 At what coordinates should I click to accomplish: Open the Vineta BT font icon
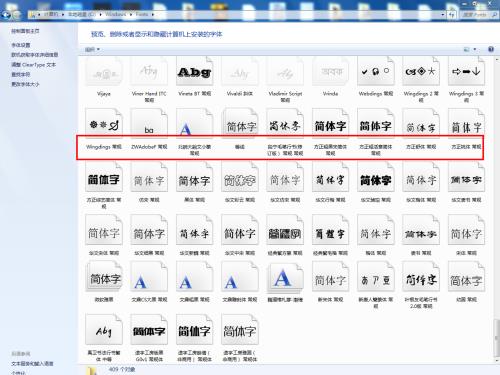tap(194, 72)
